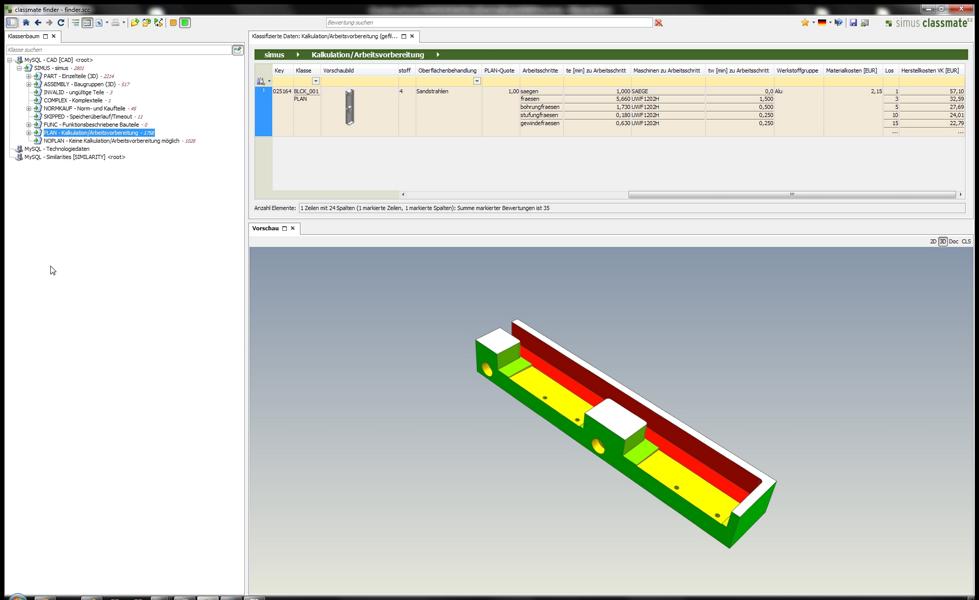Click the green square toolbar icon
This screenshot has height=600, width=979.
coord(185,22)
